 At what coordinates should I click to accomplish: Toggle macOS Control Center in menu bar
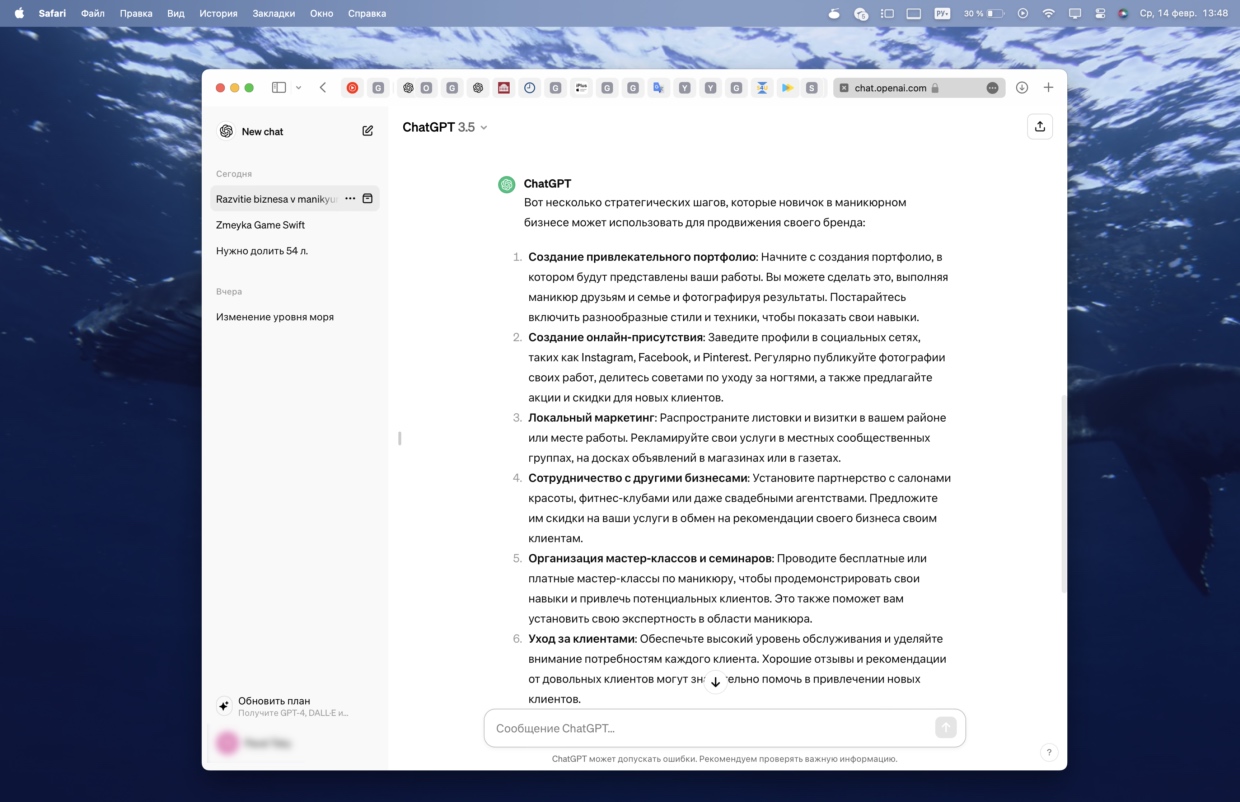pos(1100,13)
